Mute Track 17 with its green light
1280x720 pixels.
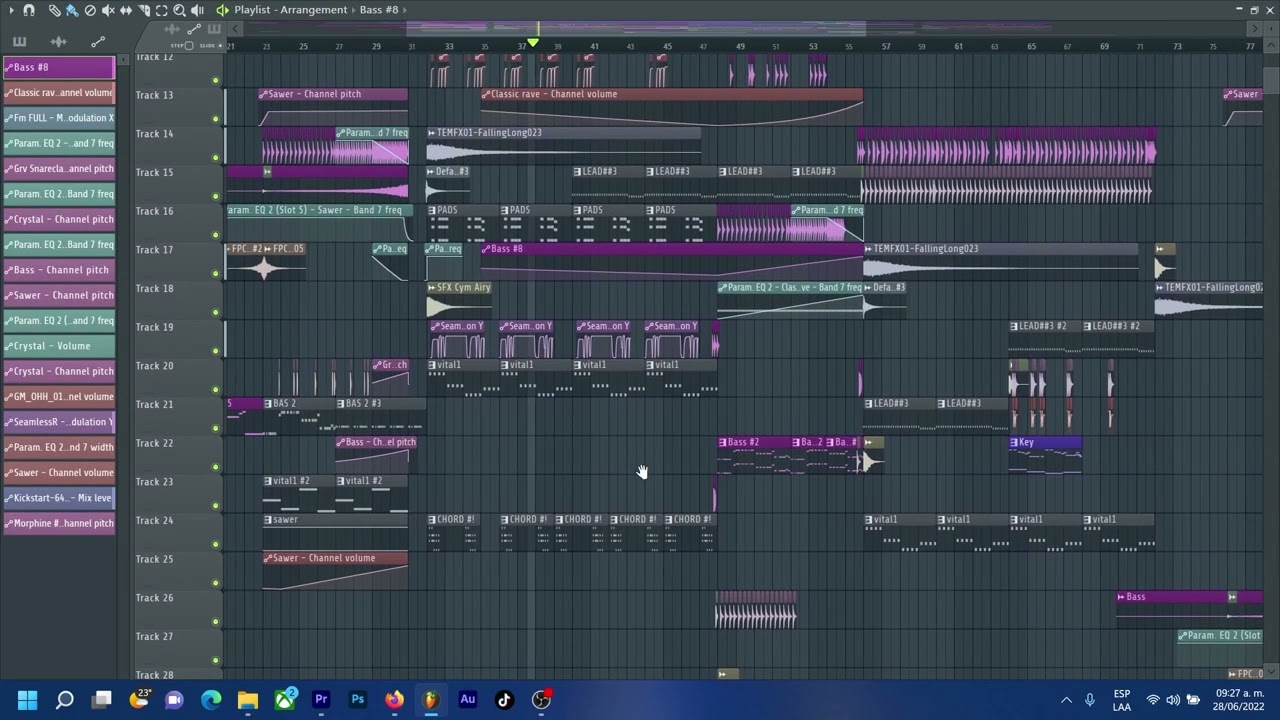click(215, 273)
